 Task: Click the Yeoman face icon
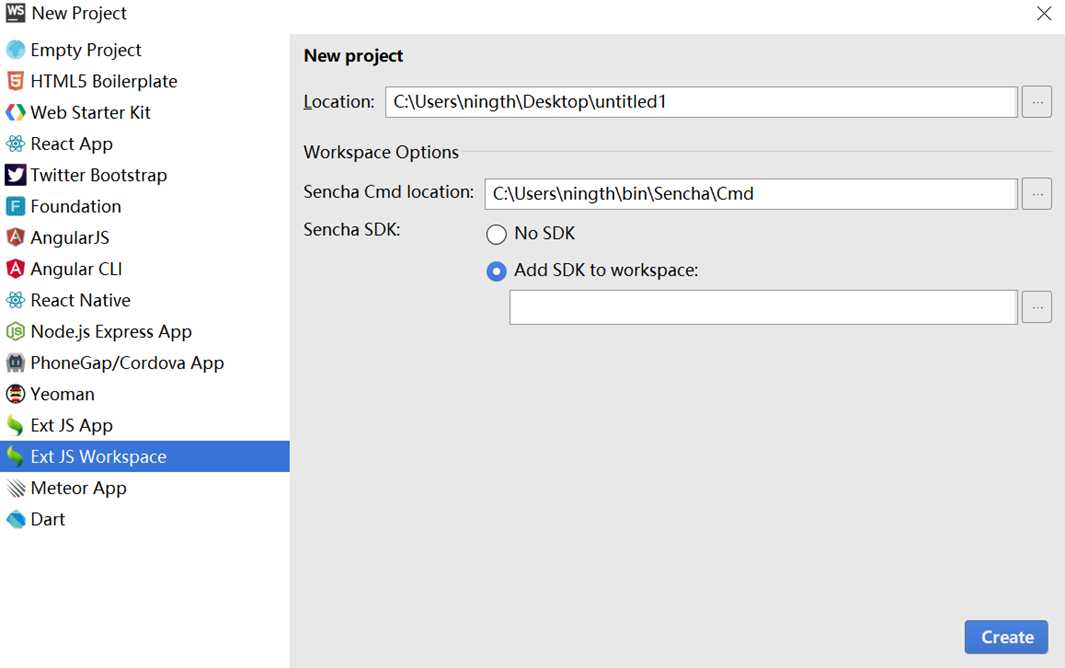coord(16,393)
